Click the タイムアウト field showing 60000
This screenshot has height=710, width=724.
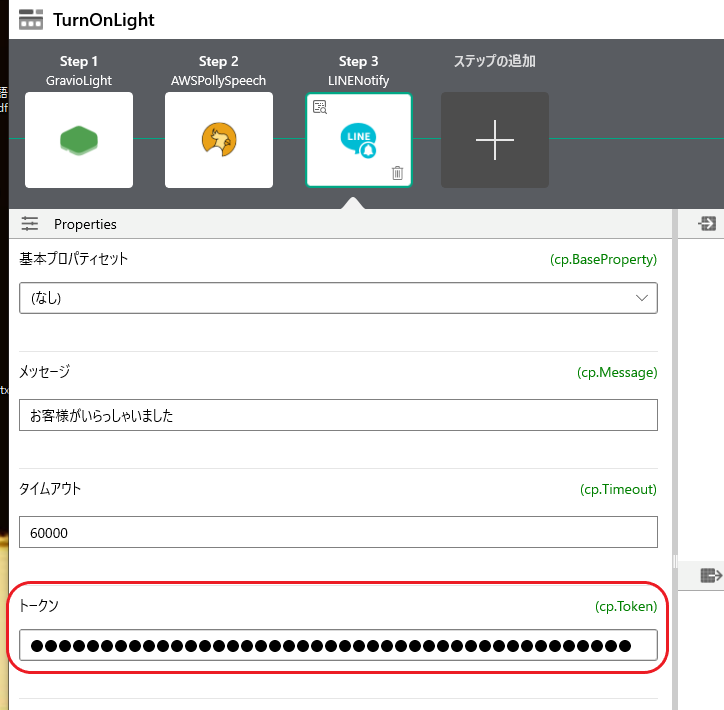point(338,532)
